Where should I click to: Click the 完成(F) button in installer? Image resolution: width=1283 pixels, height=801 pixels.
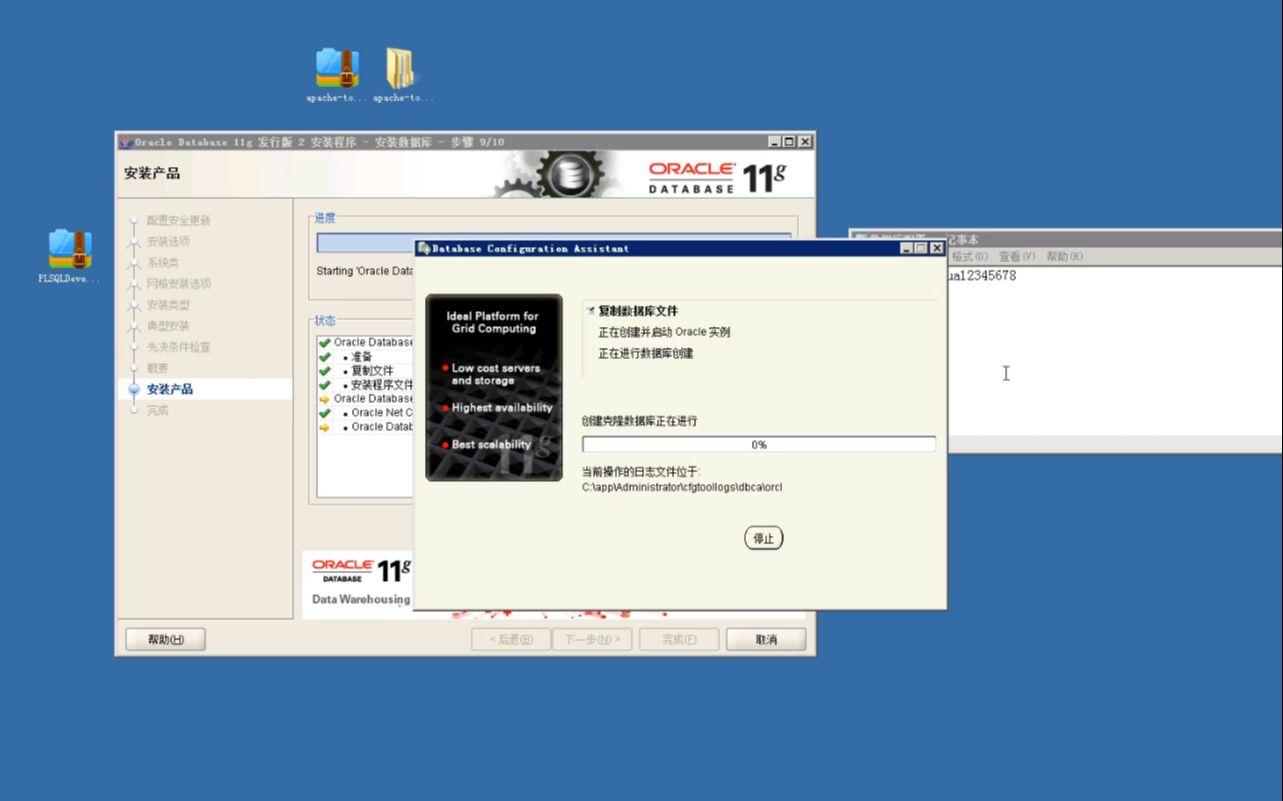678,640
